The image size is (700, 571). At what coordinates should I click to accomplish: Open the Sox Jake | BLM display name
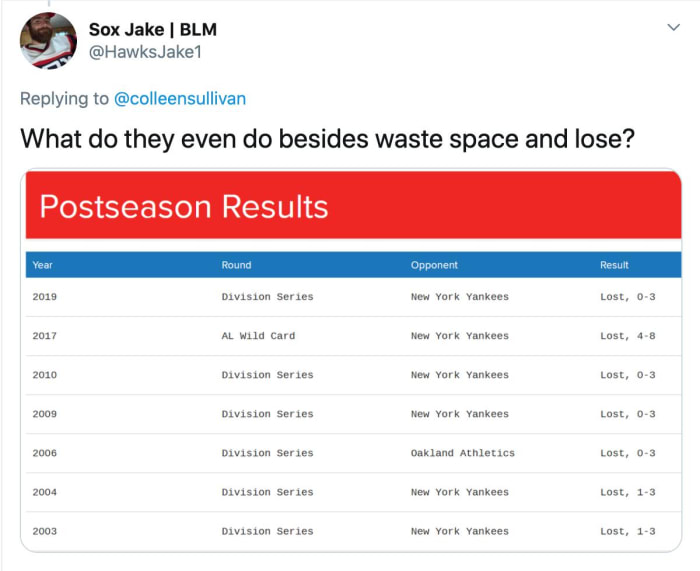152,29
